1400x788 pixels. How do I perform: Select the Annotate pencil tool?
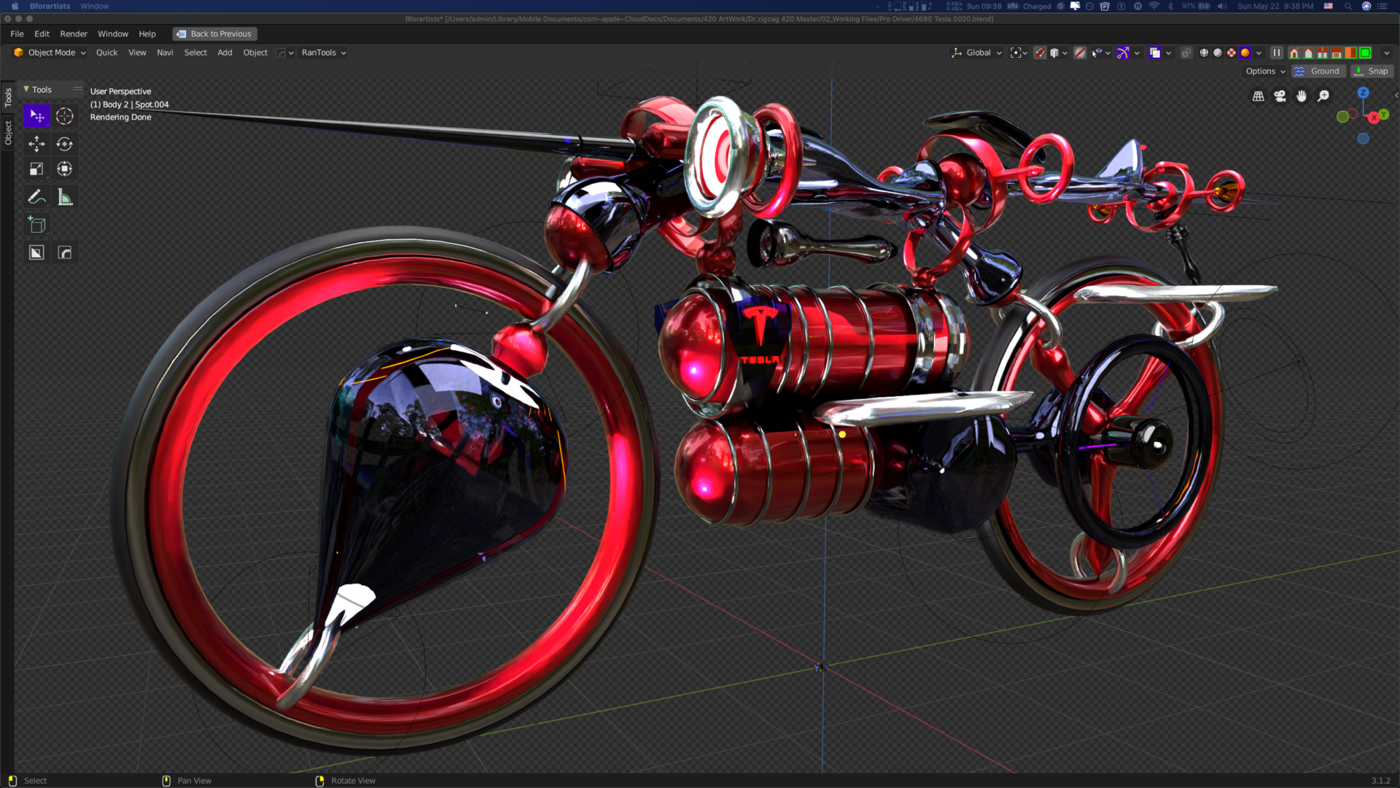click(x=37, y=197)
